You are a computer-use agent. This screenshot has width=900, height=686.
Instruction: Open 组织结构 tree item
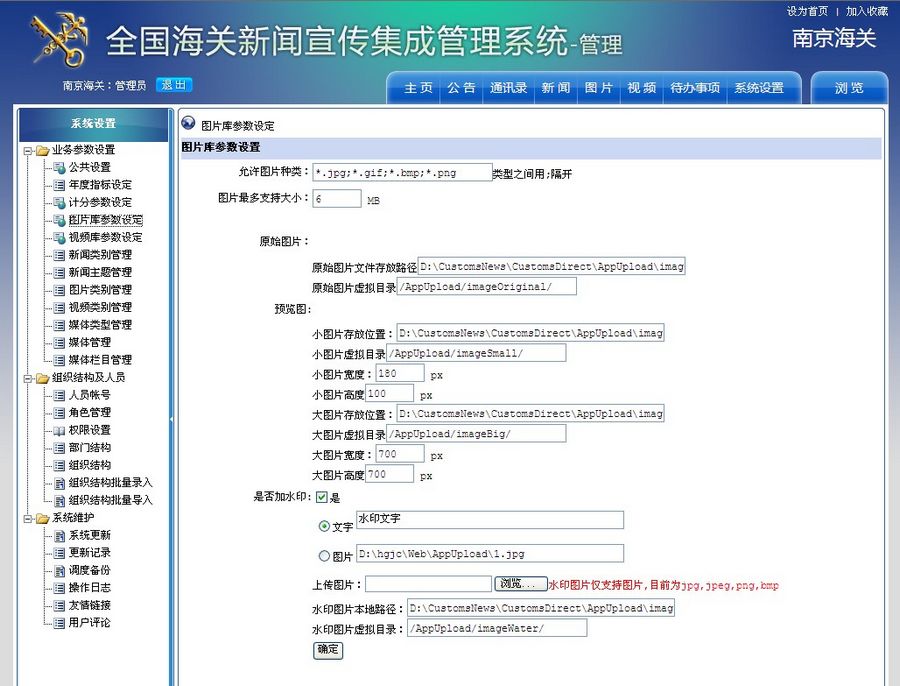90,466
